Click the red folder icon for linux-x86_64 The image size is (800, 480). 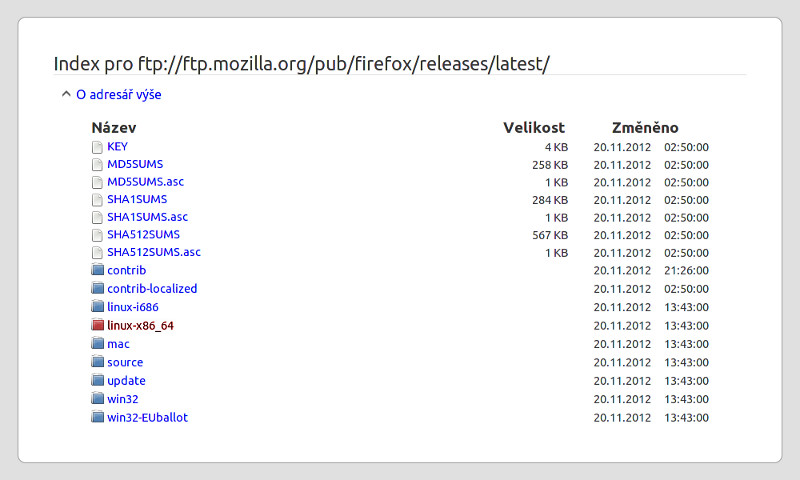pos(97,325)
